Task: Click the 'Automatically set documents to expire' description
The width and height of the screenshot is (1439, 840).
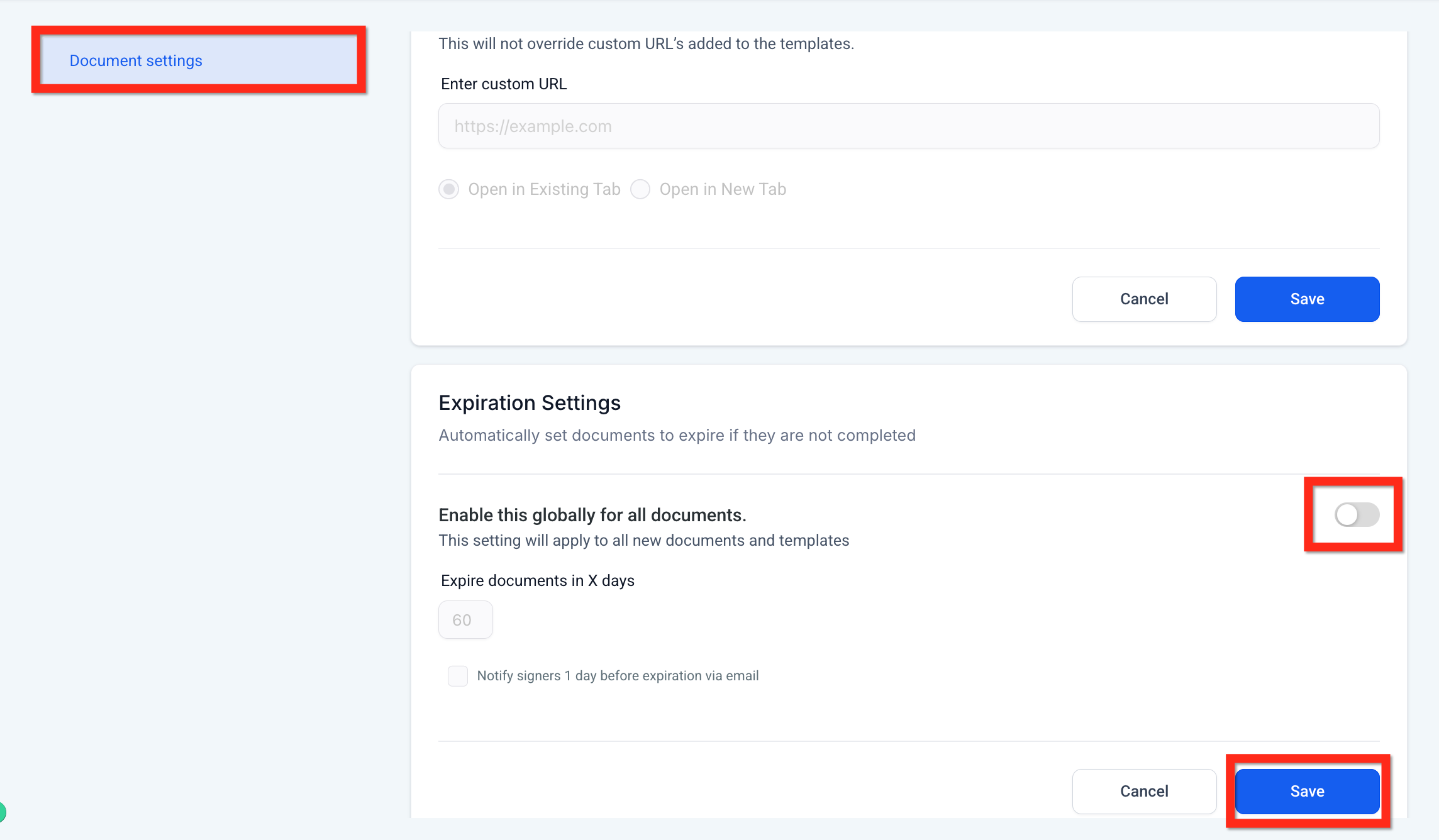Action: [x=677, y=436]
